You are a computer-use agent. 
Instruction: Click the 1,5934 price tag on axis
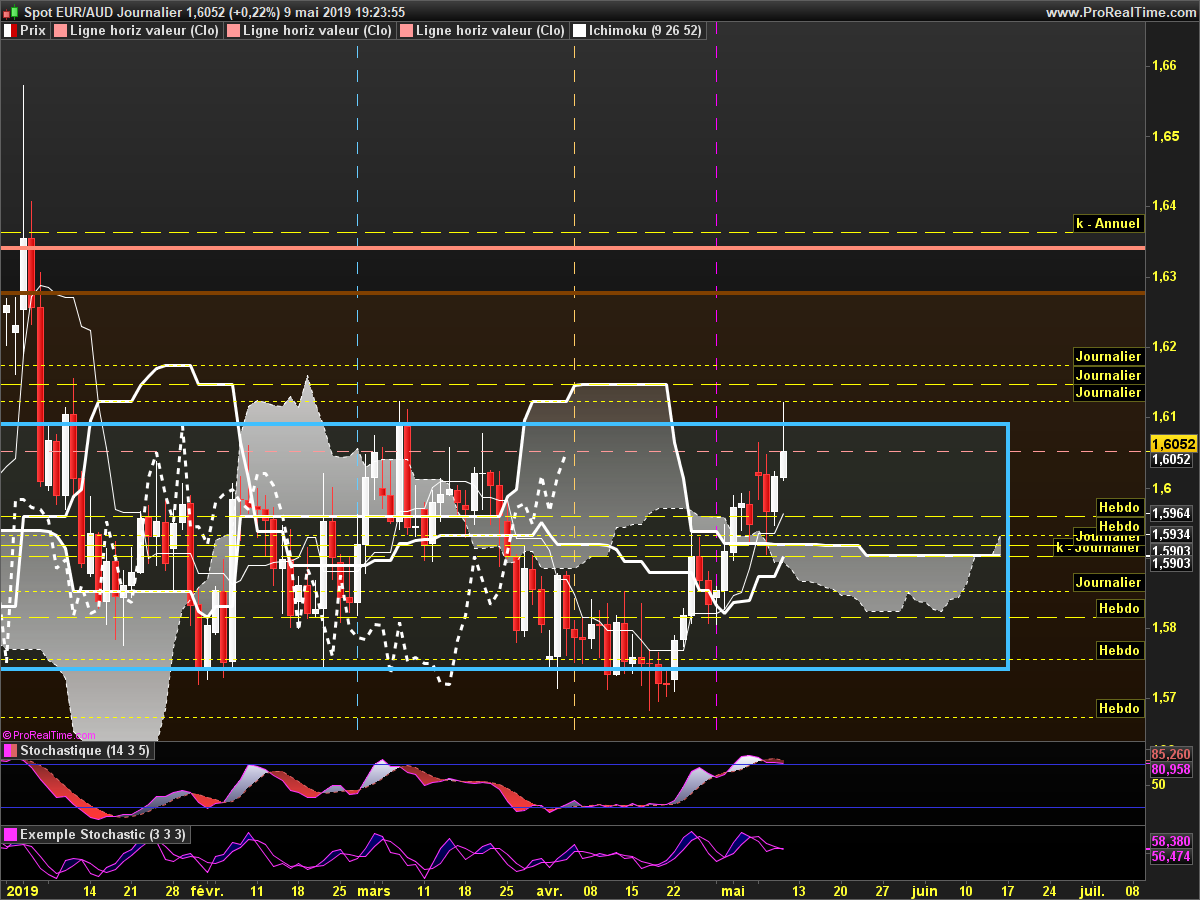click(1171, 535)
